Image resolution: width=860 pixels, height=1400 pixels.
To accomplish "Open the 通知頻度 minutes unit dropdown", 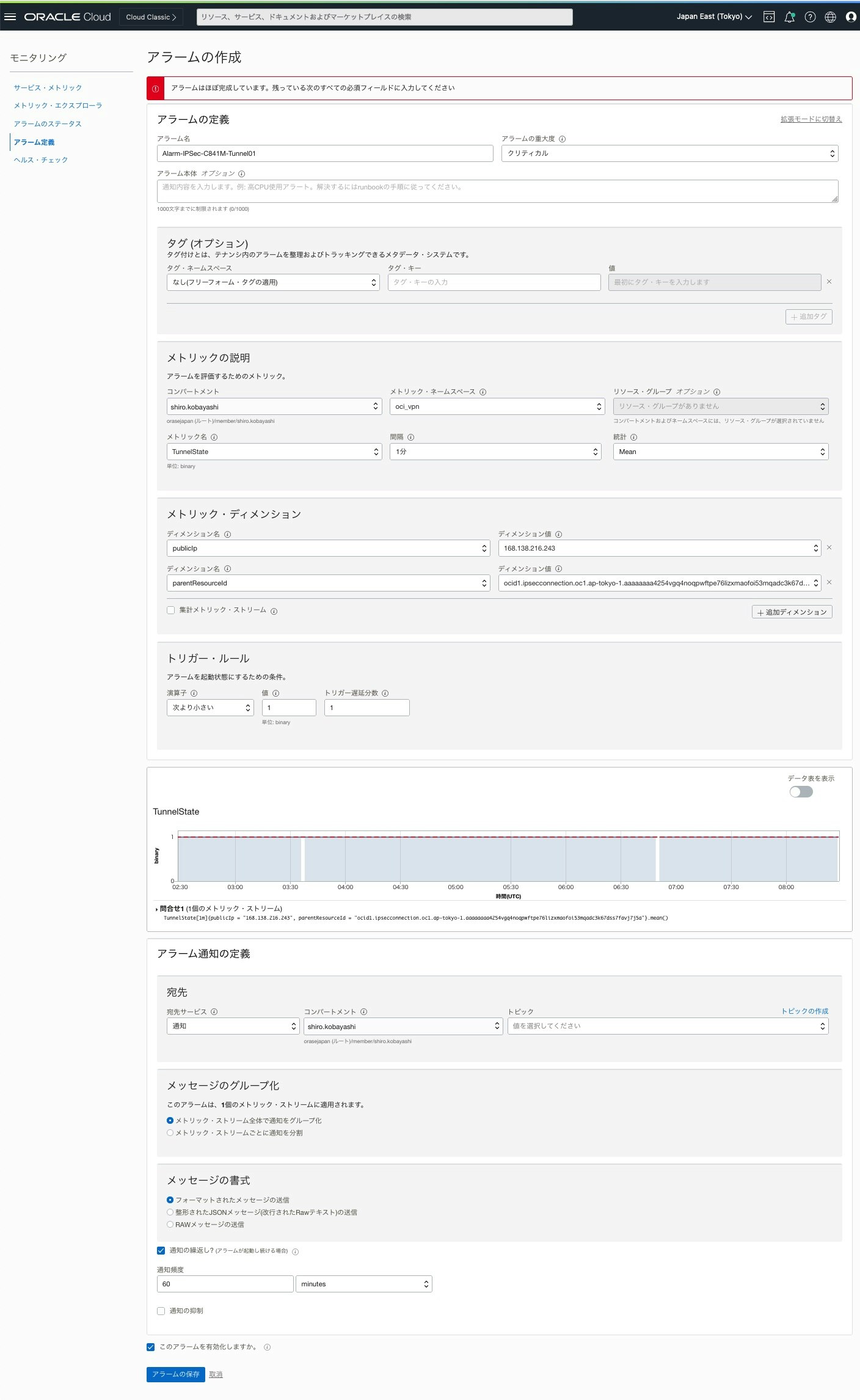I will 364,1284.
